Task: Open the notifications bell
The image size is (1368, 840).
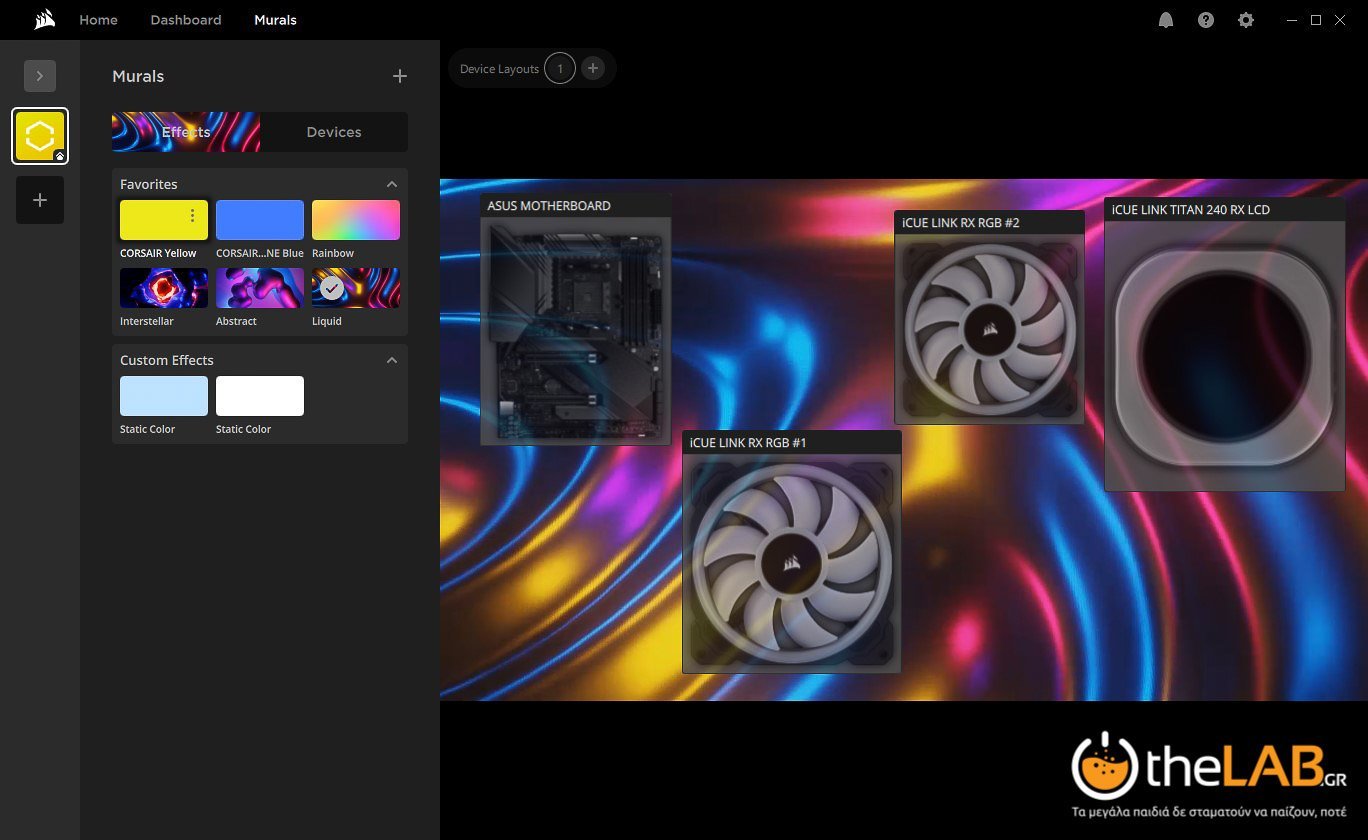Action: [x=1166, y=20]
